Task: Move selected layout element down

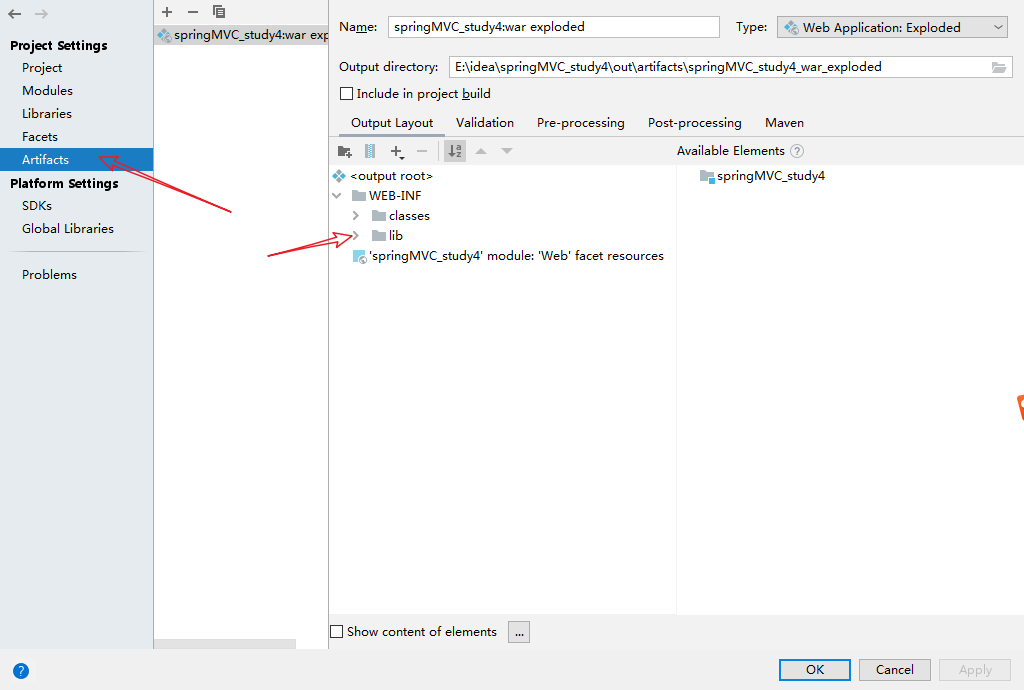Action: coord(506,150)
